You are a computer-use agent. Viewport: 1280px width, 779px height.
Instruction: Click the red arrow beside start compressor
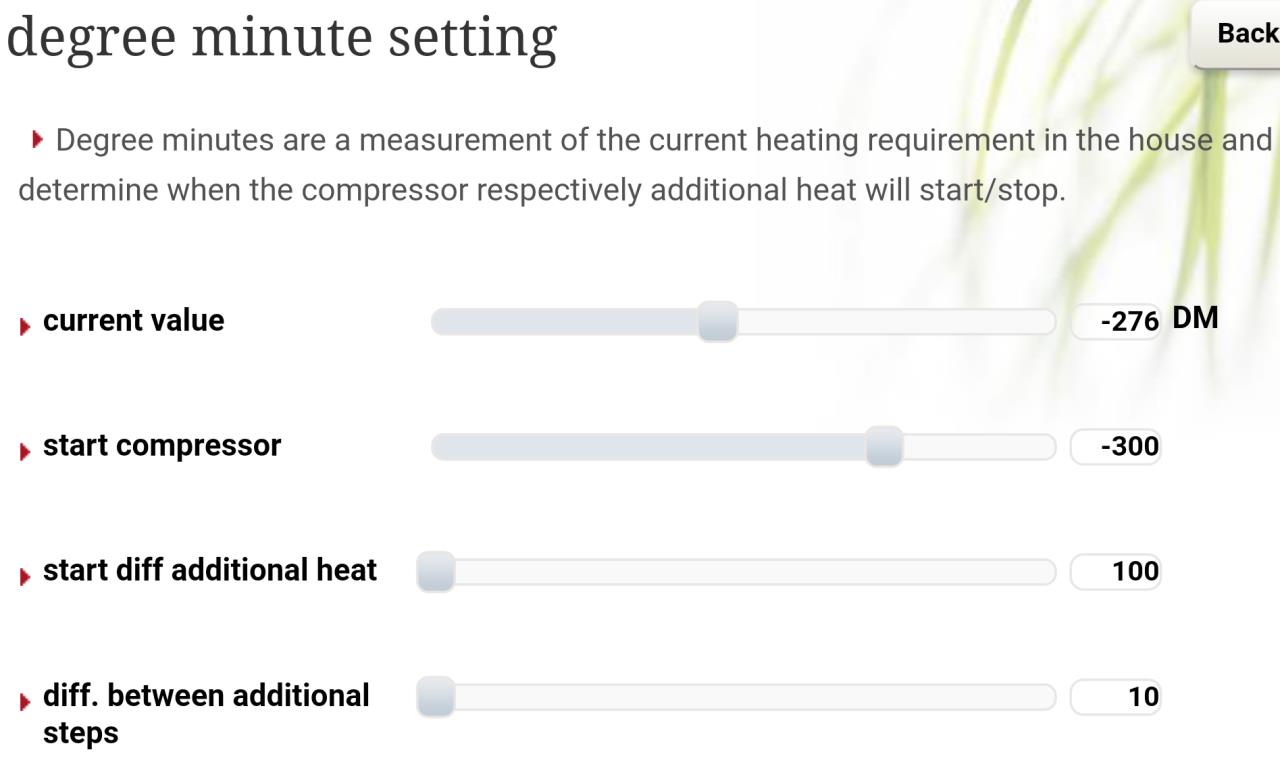click(25, 450)
